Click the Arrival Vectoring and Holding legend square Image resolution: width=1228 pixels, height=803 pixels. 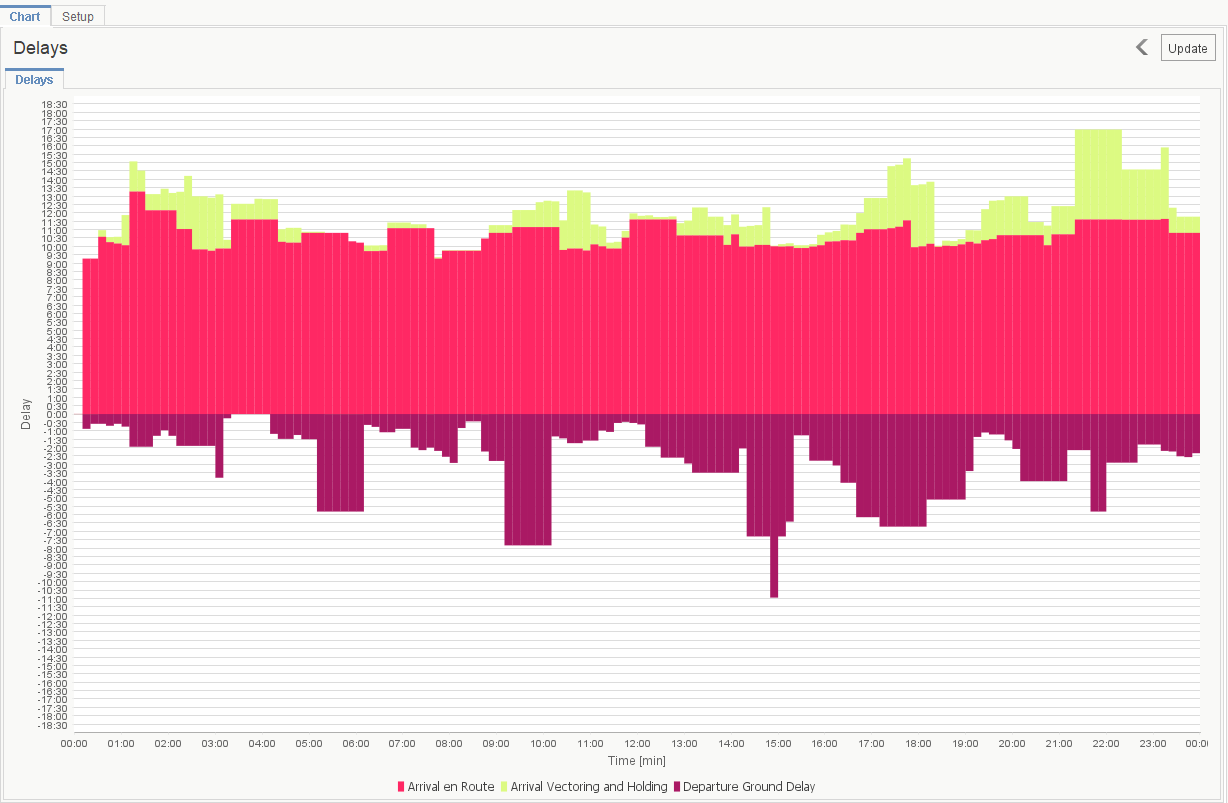pyautogui.click(x=504, y=787)
